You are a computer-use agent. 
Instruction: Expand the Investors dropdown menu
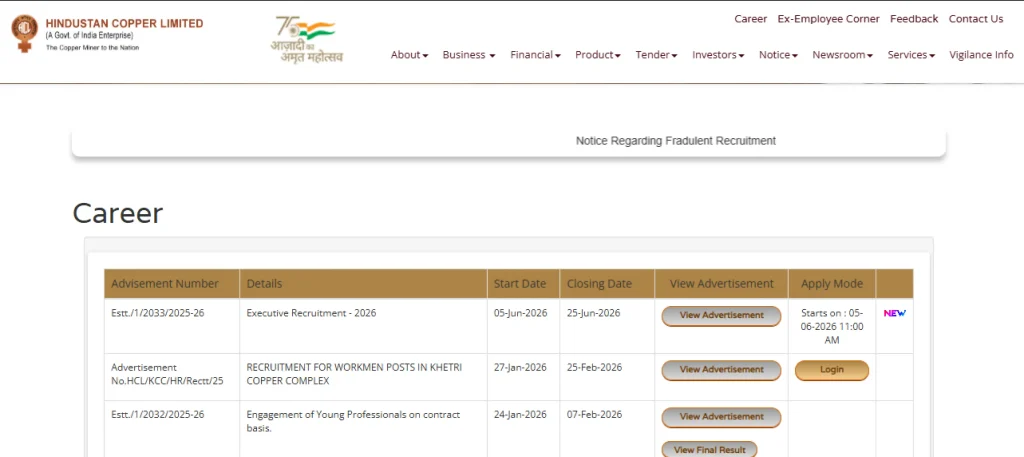point(718,55)
